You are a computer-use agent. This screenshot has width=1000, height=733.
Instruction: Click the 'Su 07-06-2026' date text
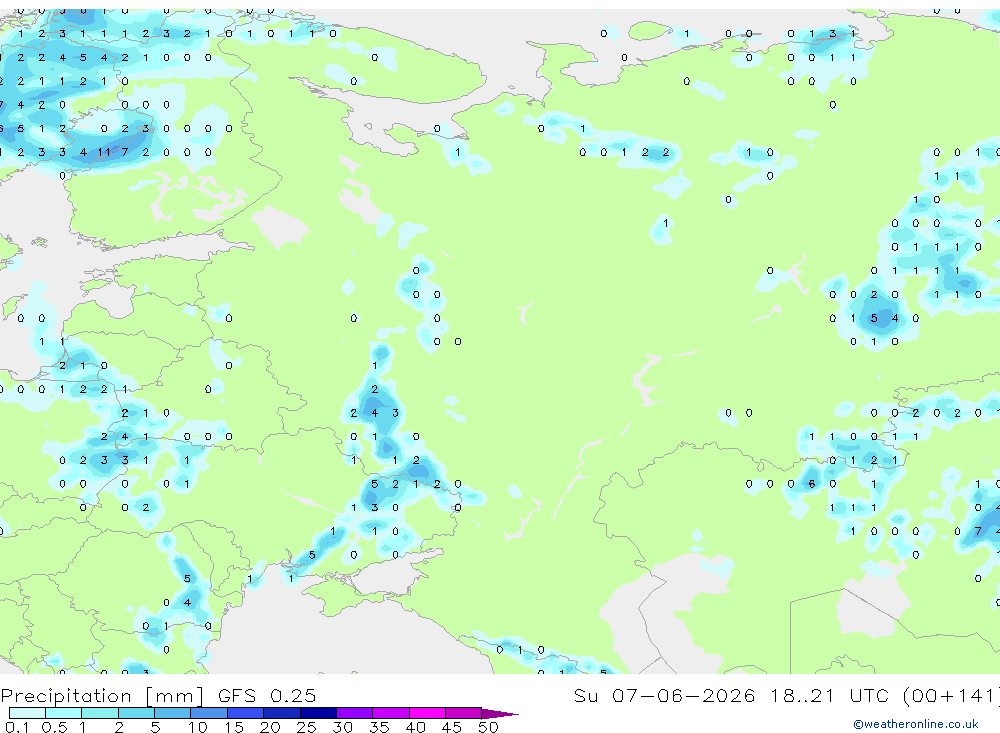[664, 695]
